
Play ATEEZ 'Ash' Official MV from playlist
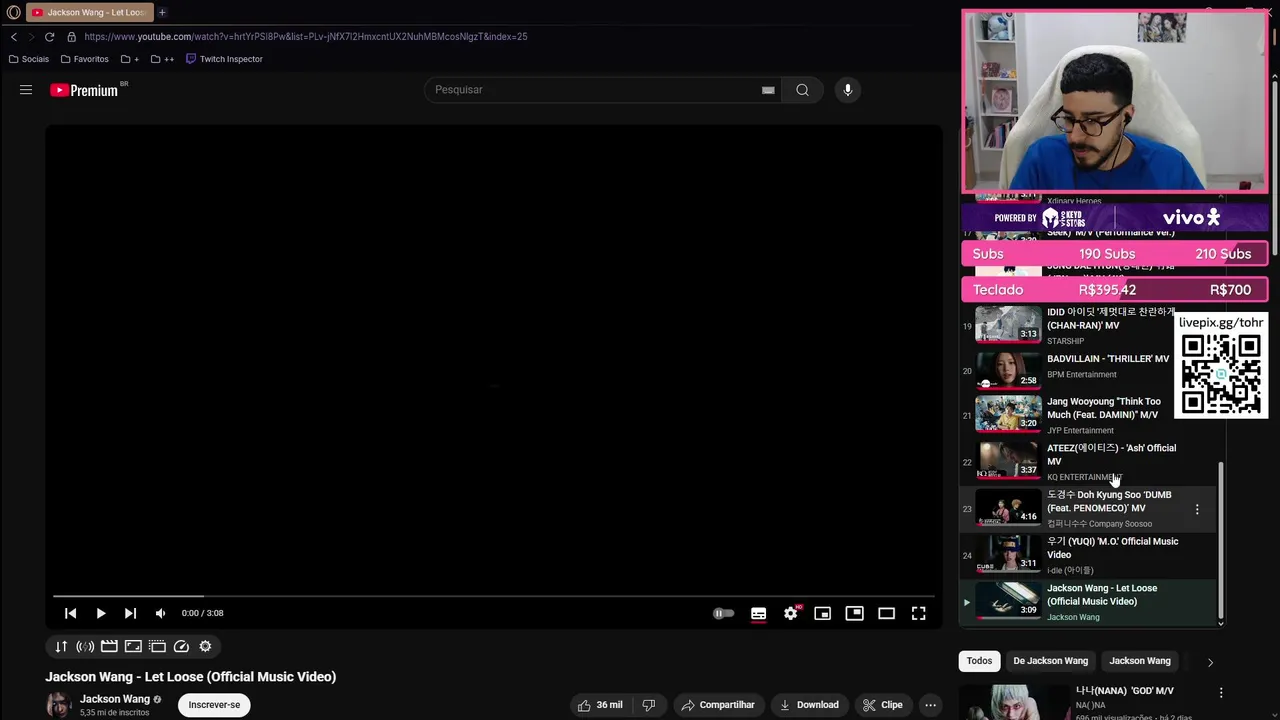(1089, 462)
